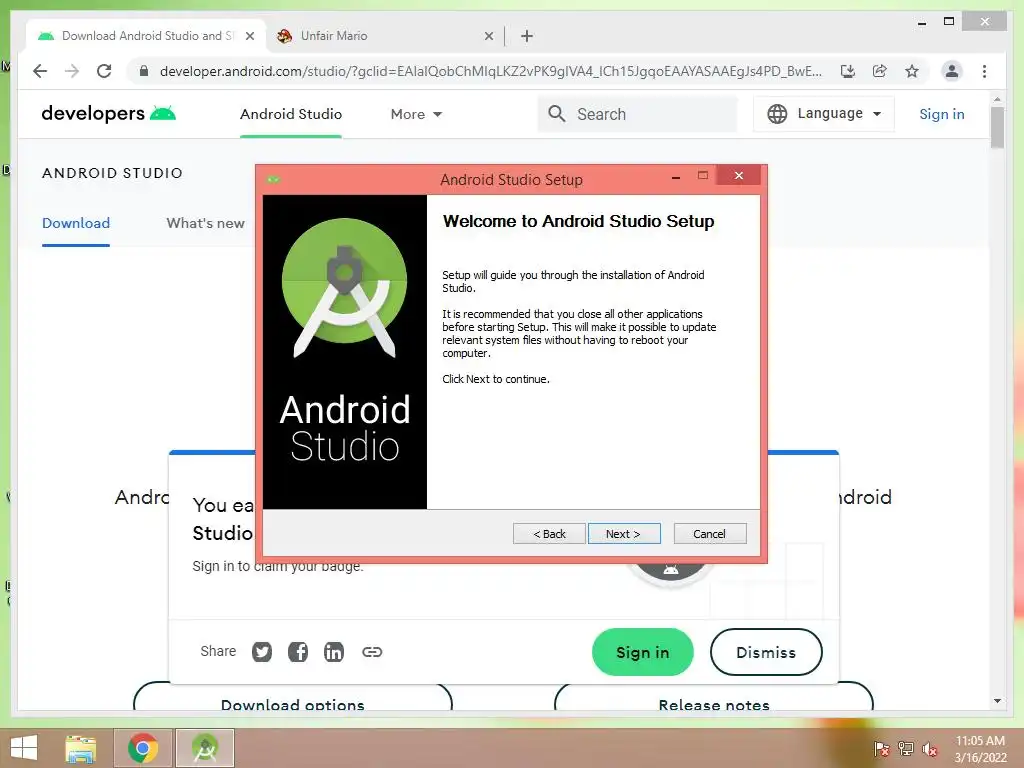Screen dimensions: 1024x768
Task: Click the padlock site info icon
Action: pos(144,71)
